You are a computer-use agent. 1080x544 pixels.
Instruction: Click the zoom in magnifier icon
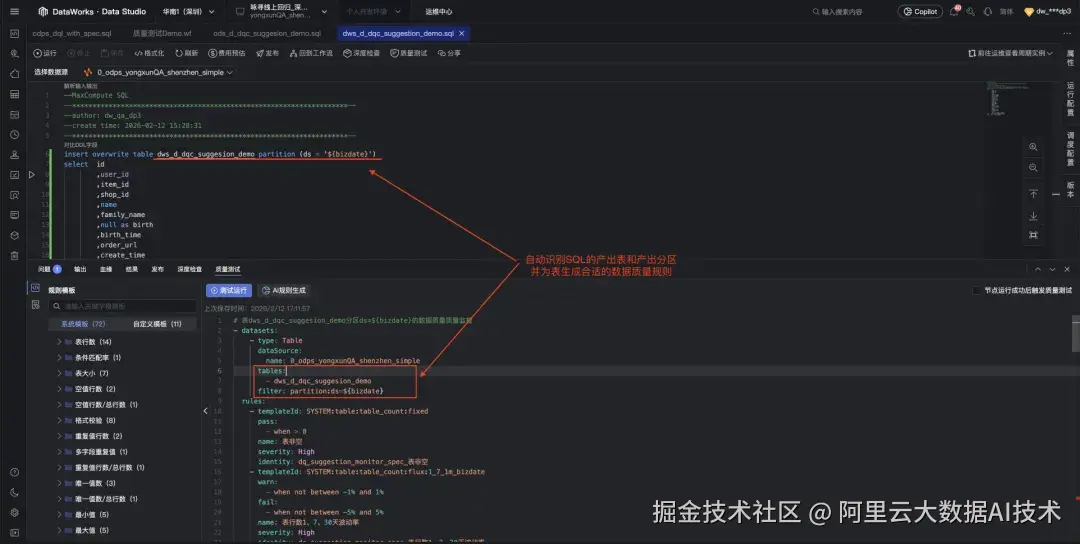click(x=1033, y=147)
